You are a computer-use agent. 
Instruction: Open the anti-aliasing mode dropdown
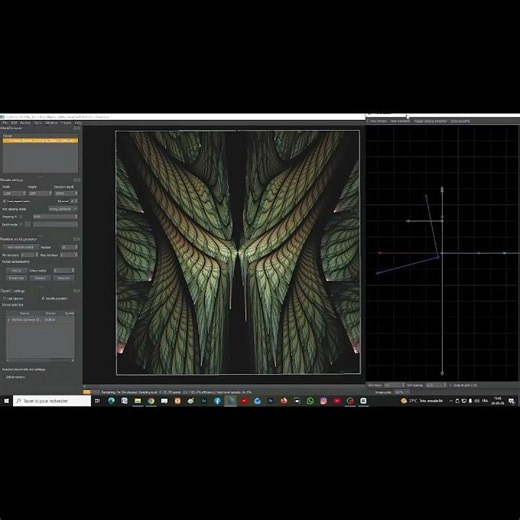click(x=63, y=209)
